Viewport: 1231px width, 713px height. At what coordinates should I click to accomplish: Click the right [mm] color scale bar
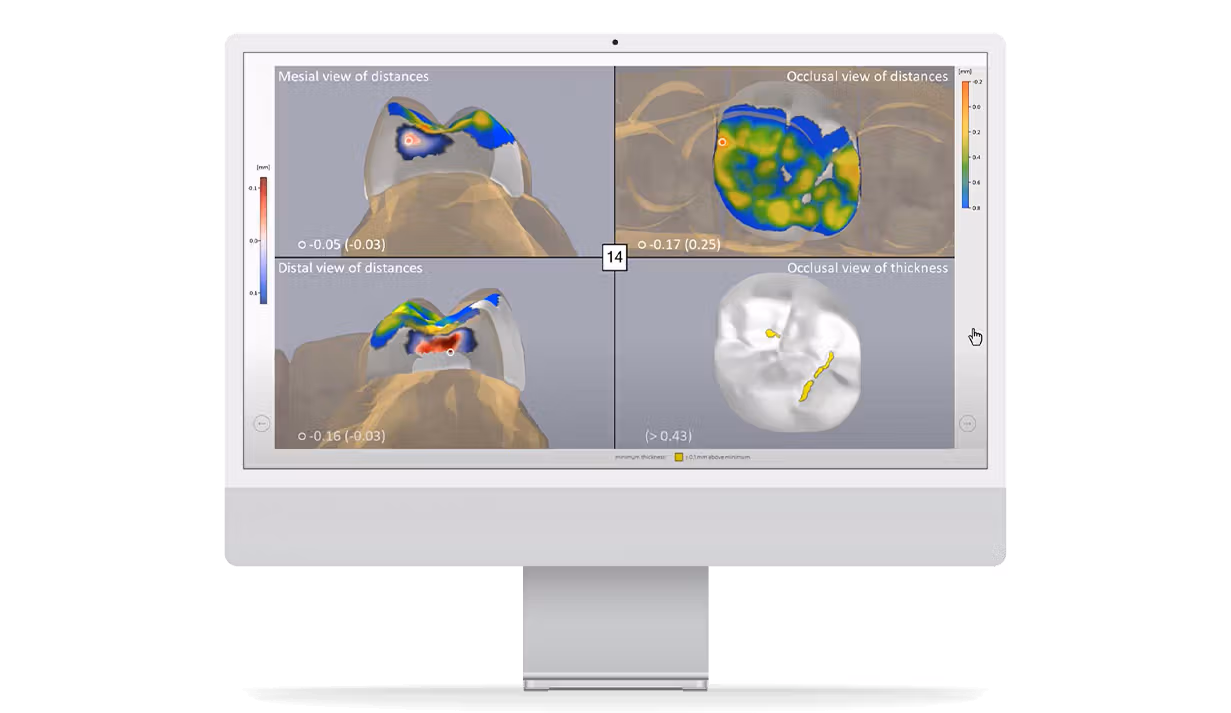[966, 140]
